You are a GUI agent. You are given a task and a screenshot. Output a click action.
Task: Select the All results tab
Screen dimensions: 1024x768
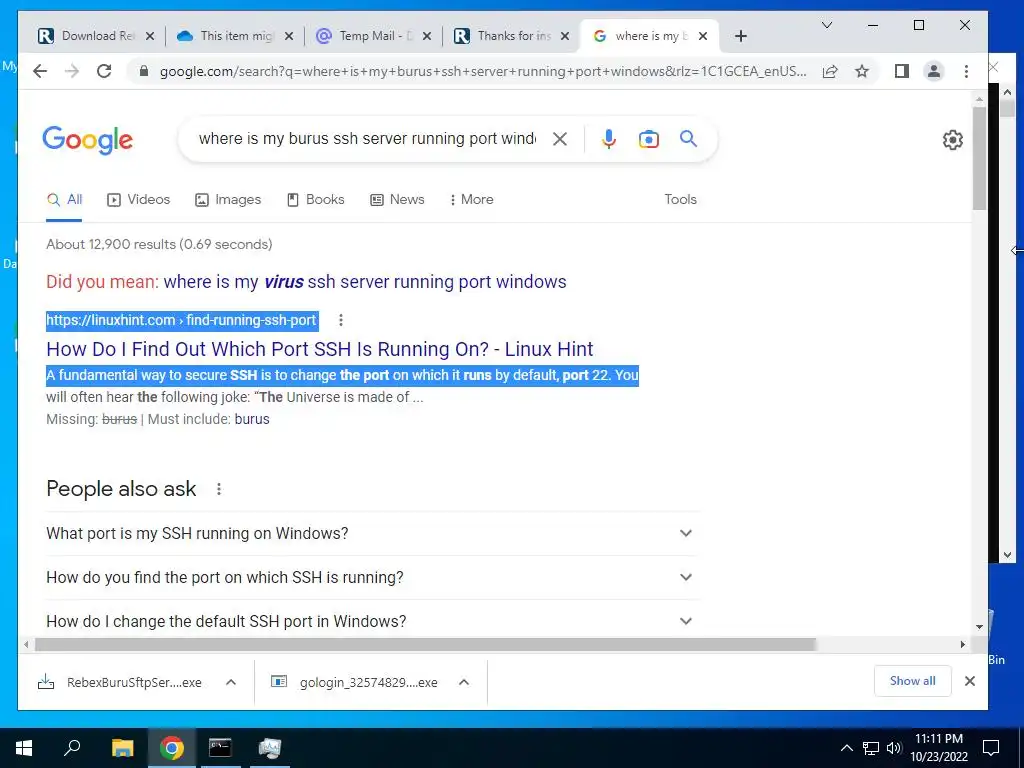coord(64,199)
